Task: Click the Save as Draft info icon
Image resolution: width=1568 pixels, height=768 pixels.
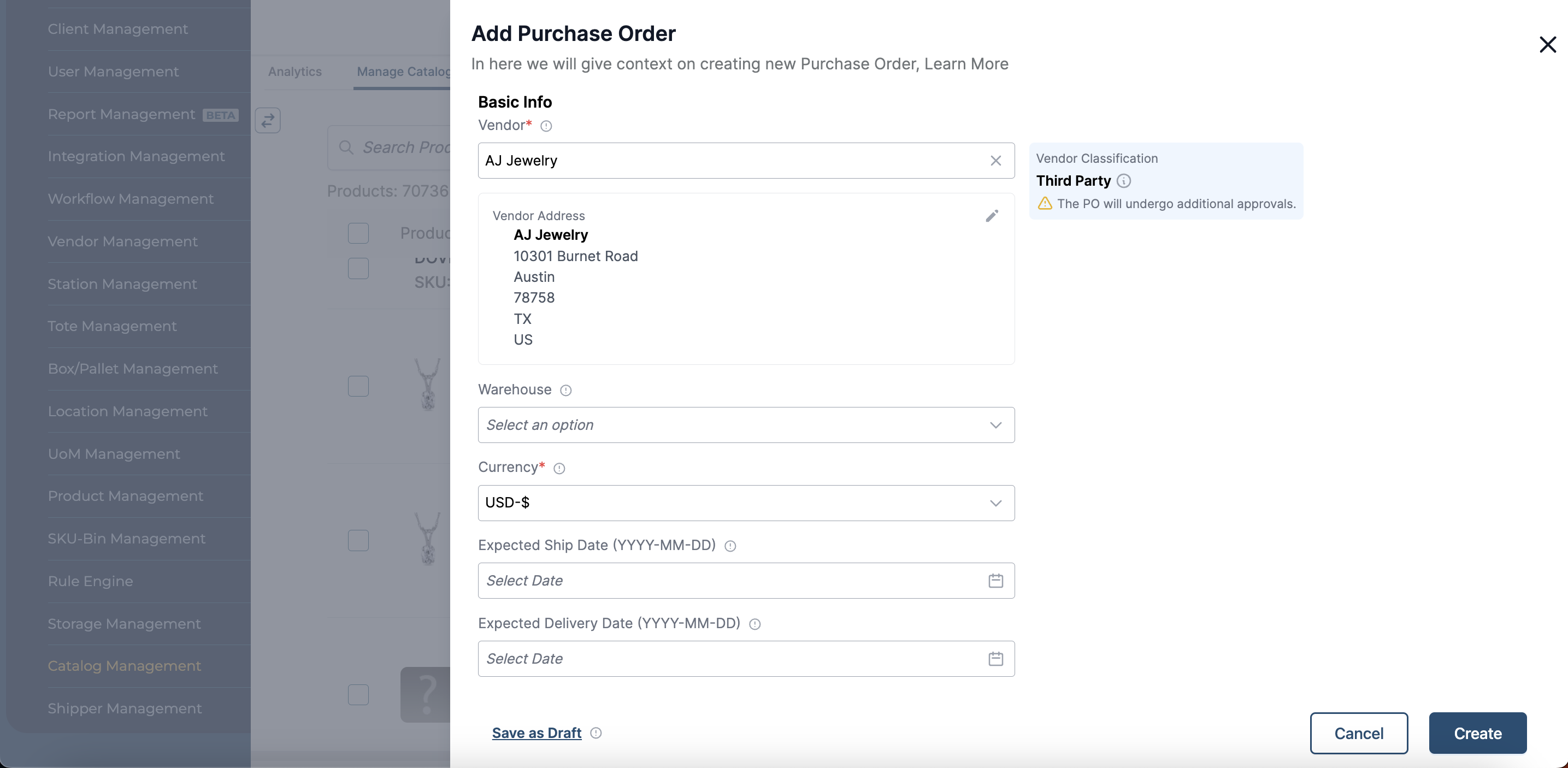Action: point(596,733)
